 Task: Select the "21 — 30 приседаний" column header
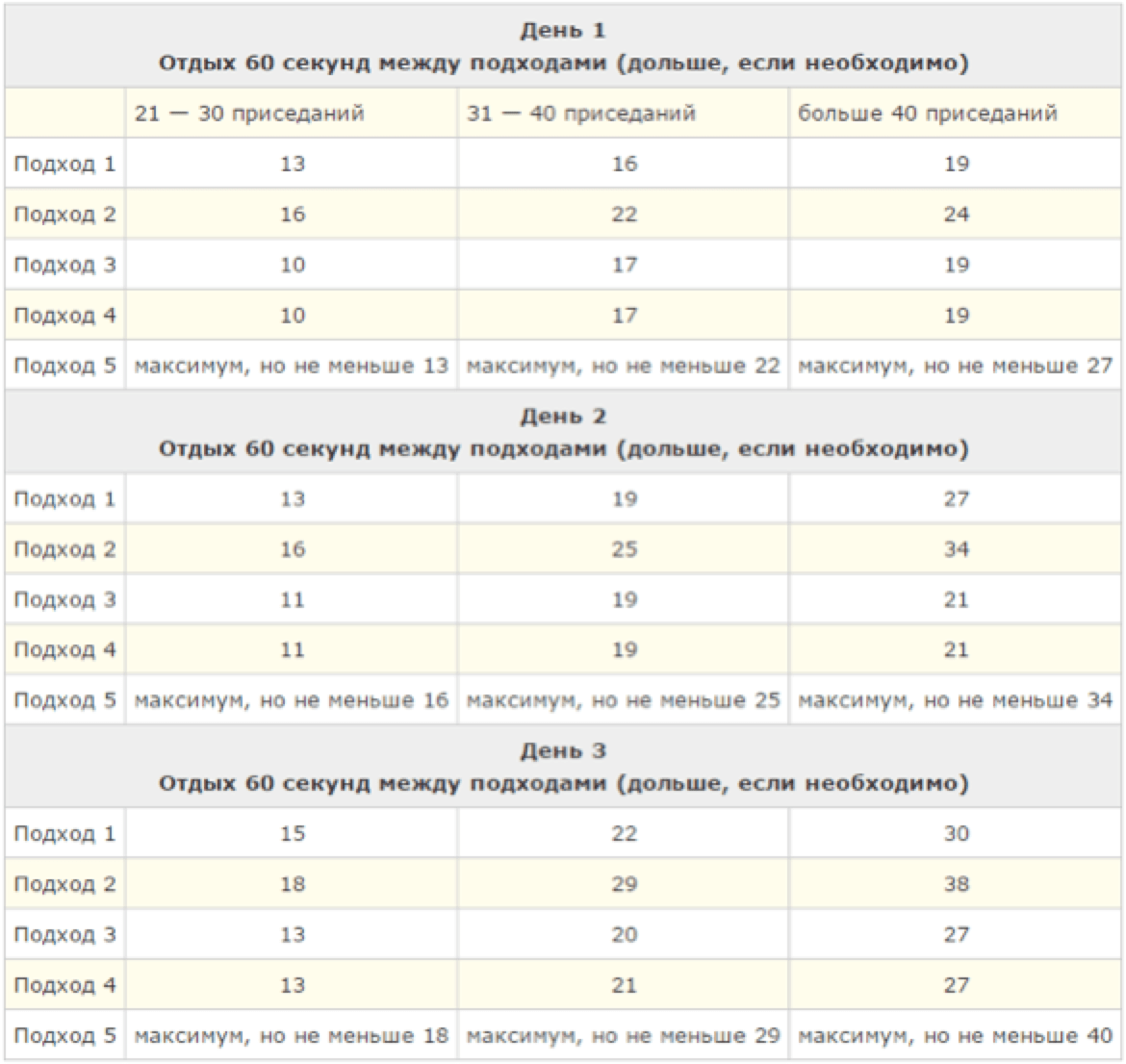(x=249, y=114)
